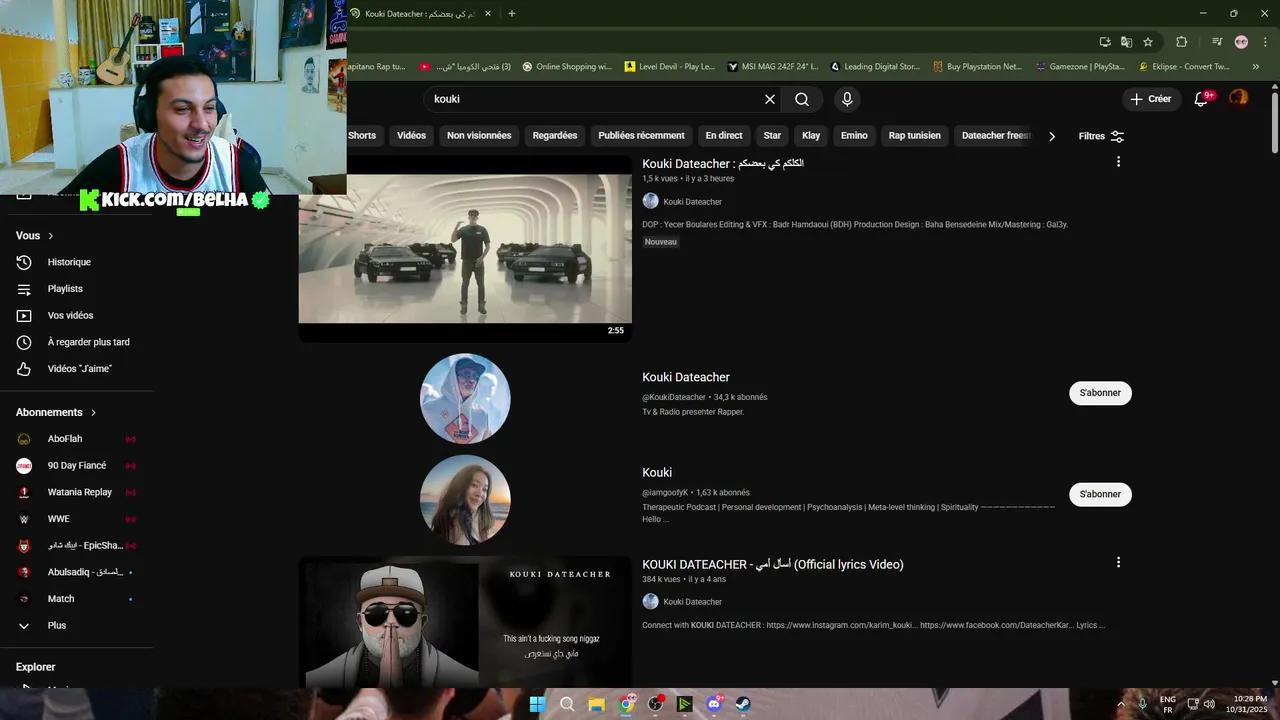Show hidden system tray icons
Image resolution: width=1280 pixels, height=720 pixels.
pos(1120,704)
